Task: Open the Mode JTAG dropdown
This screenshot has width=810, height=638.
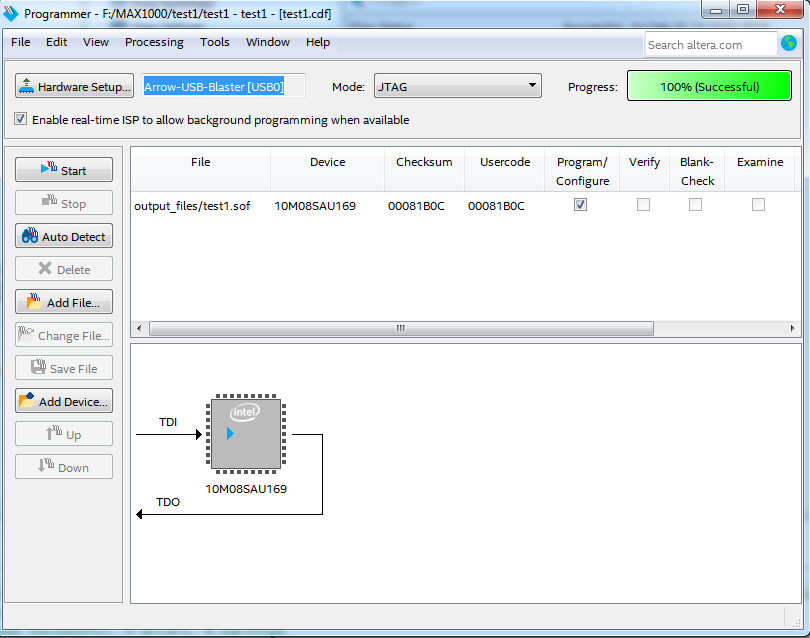Action: click(x=458, y=86)
